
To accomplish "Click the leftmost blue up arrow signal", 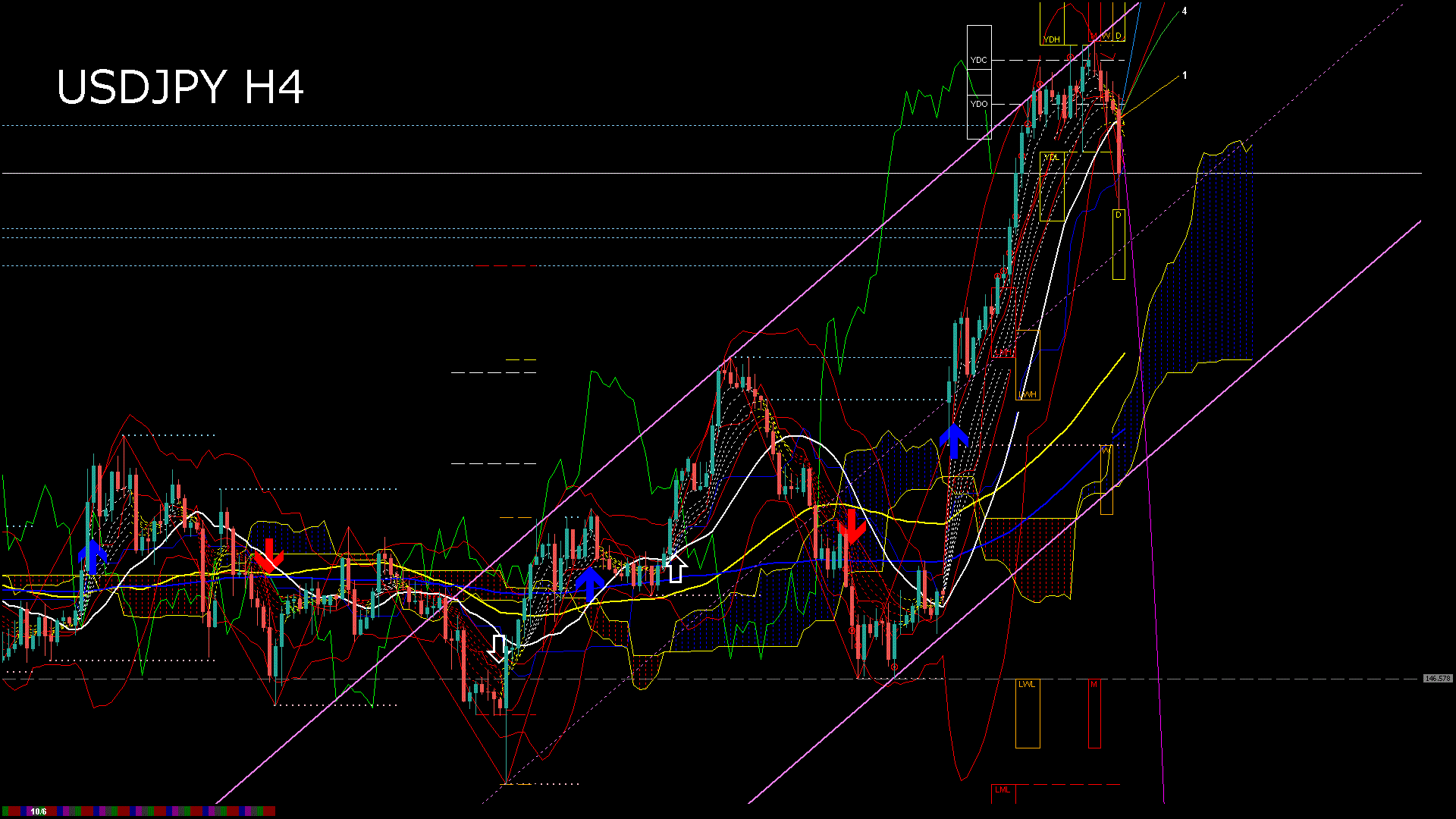I will [93, 556].
